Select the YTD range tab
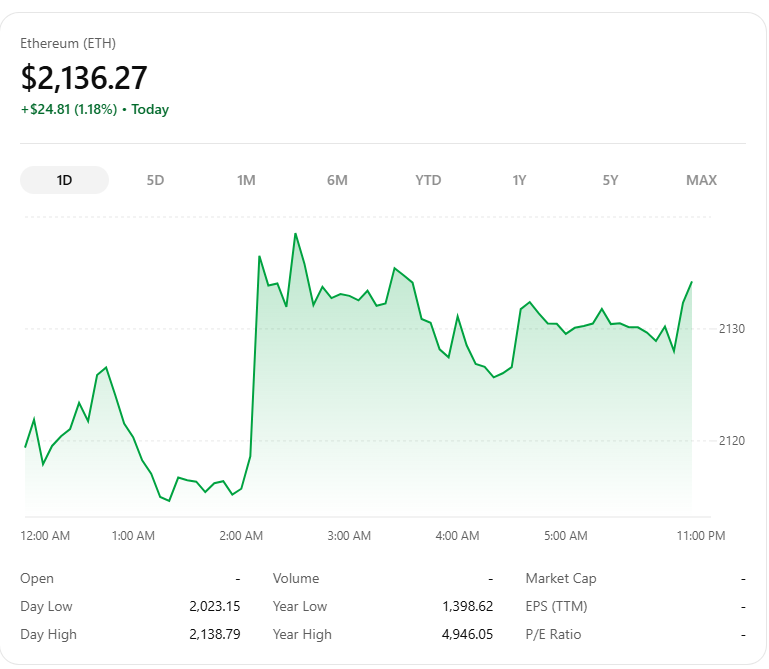Viewport: 769px width, 669px height. [x=428, y=180]
